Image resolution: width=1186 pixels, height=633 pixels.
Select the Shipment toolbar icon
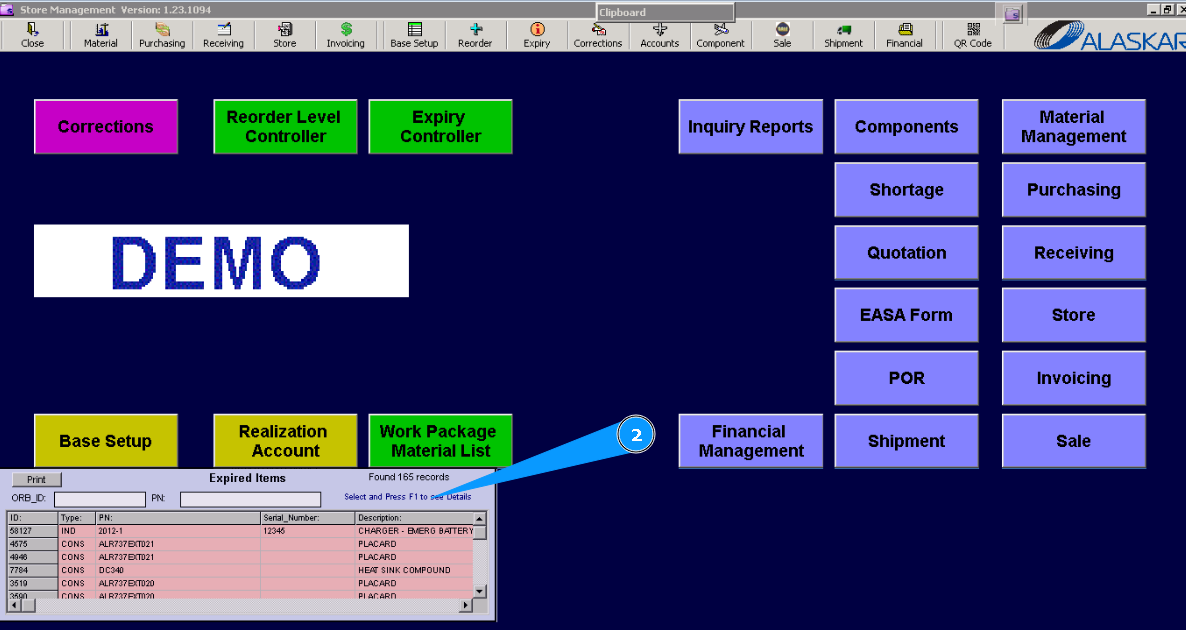click(x=843, y=36)
